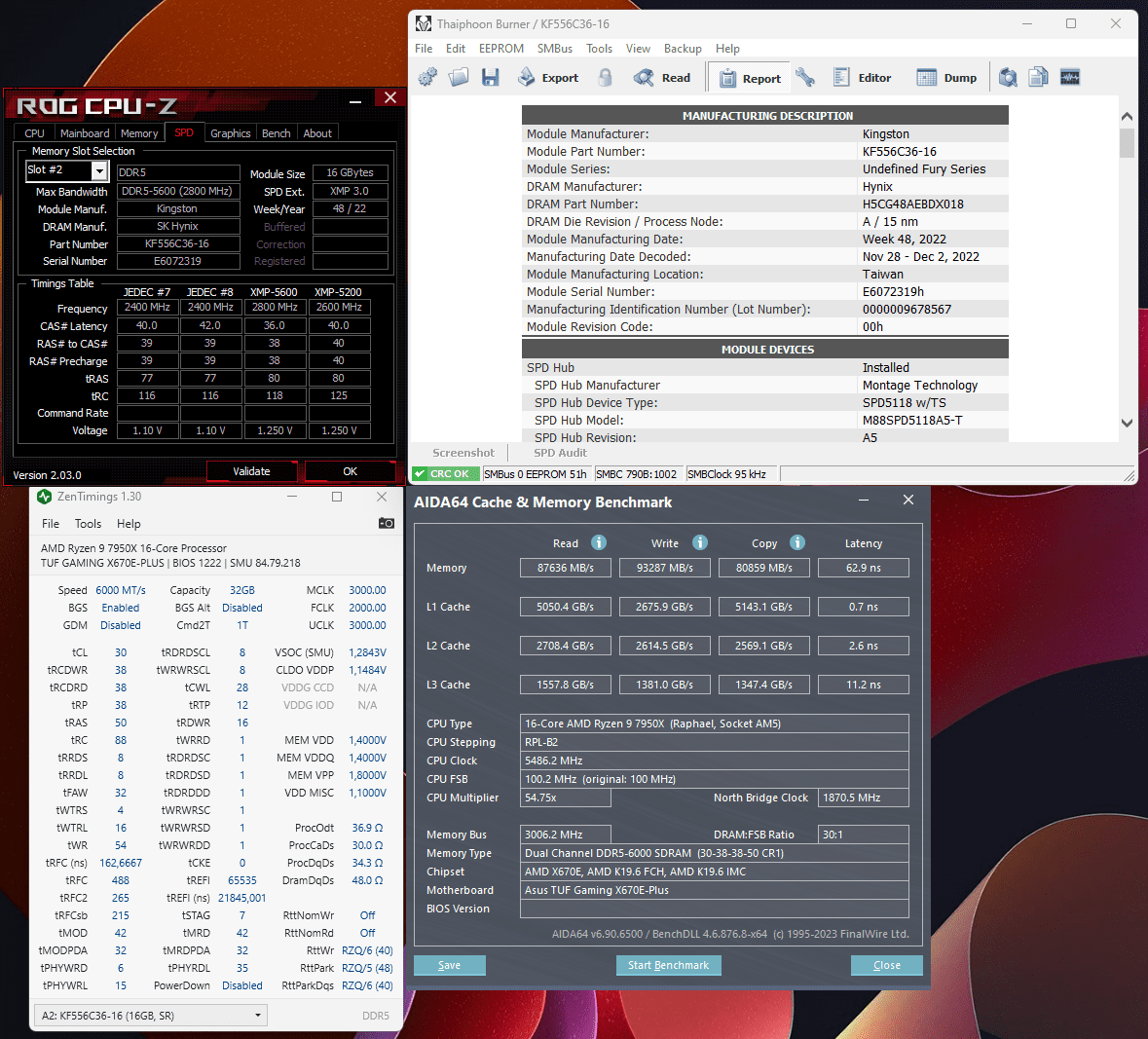1148x1039 pixels.
Task: Click the XMP-5600 column header in CPU-Z
Action: click(274, 292)
